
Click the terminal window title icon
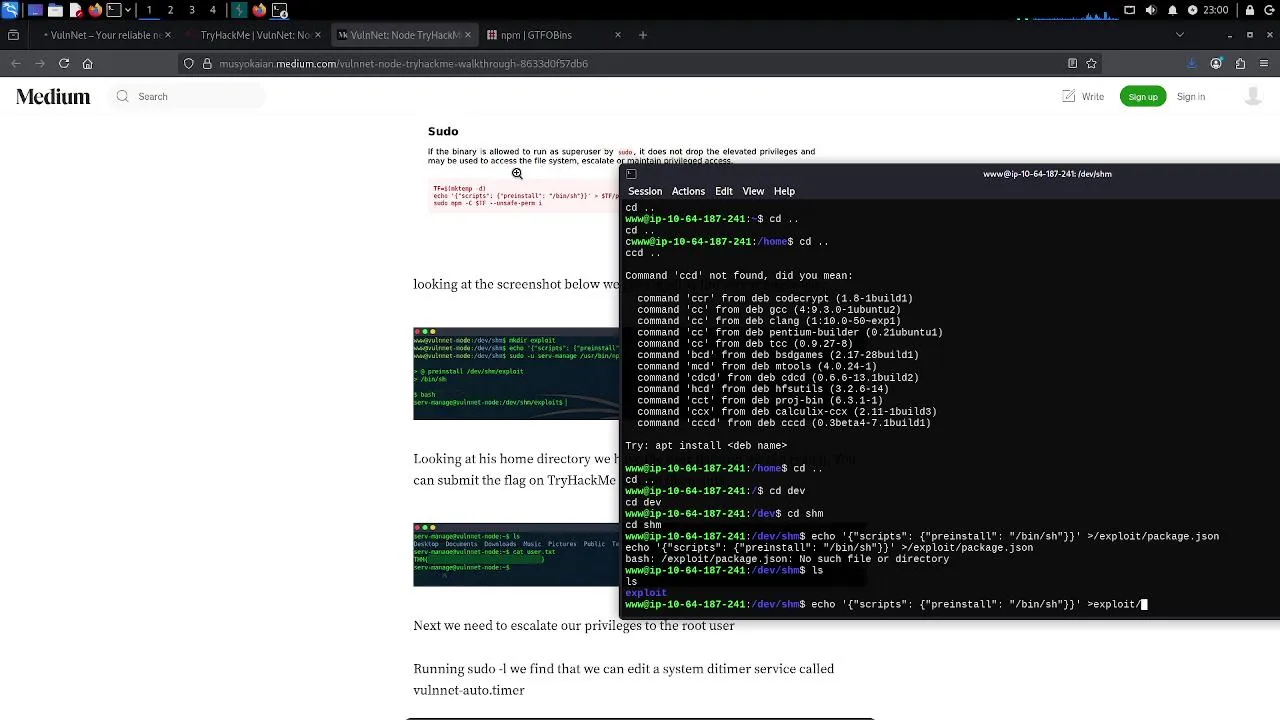tap(631, 174)
